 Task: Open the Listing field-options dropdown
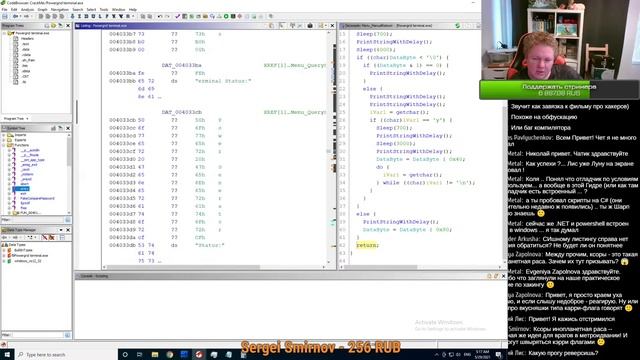(326, 26)
